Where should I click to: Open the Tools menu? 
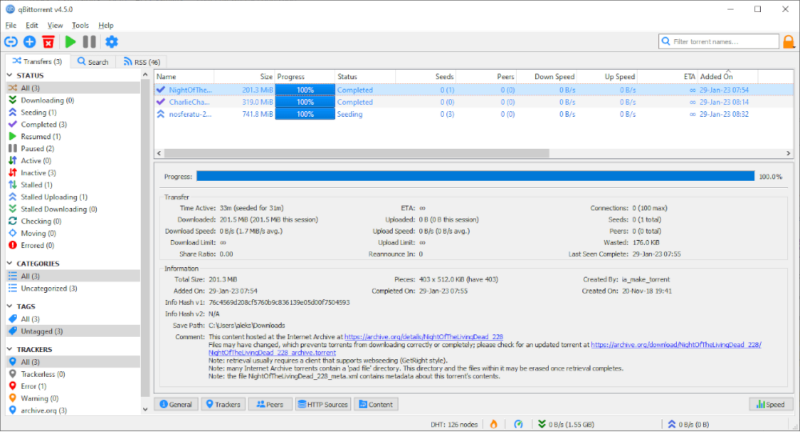pyautogui.click(x=80, y=26)
